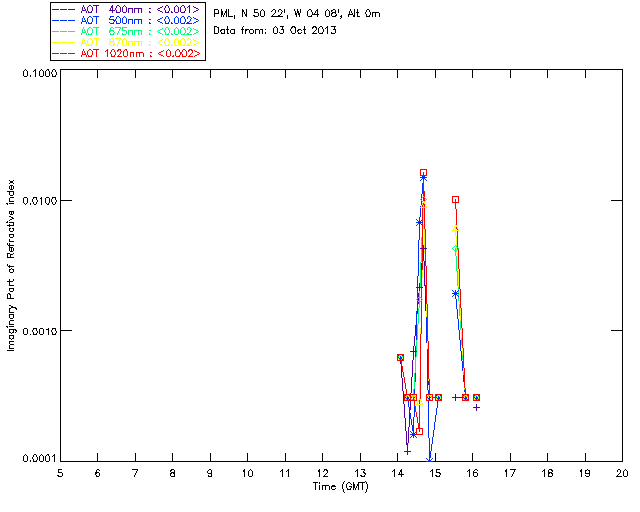
Task: Click the highest red square data marker
Action: point(424,173)
